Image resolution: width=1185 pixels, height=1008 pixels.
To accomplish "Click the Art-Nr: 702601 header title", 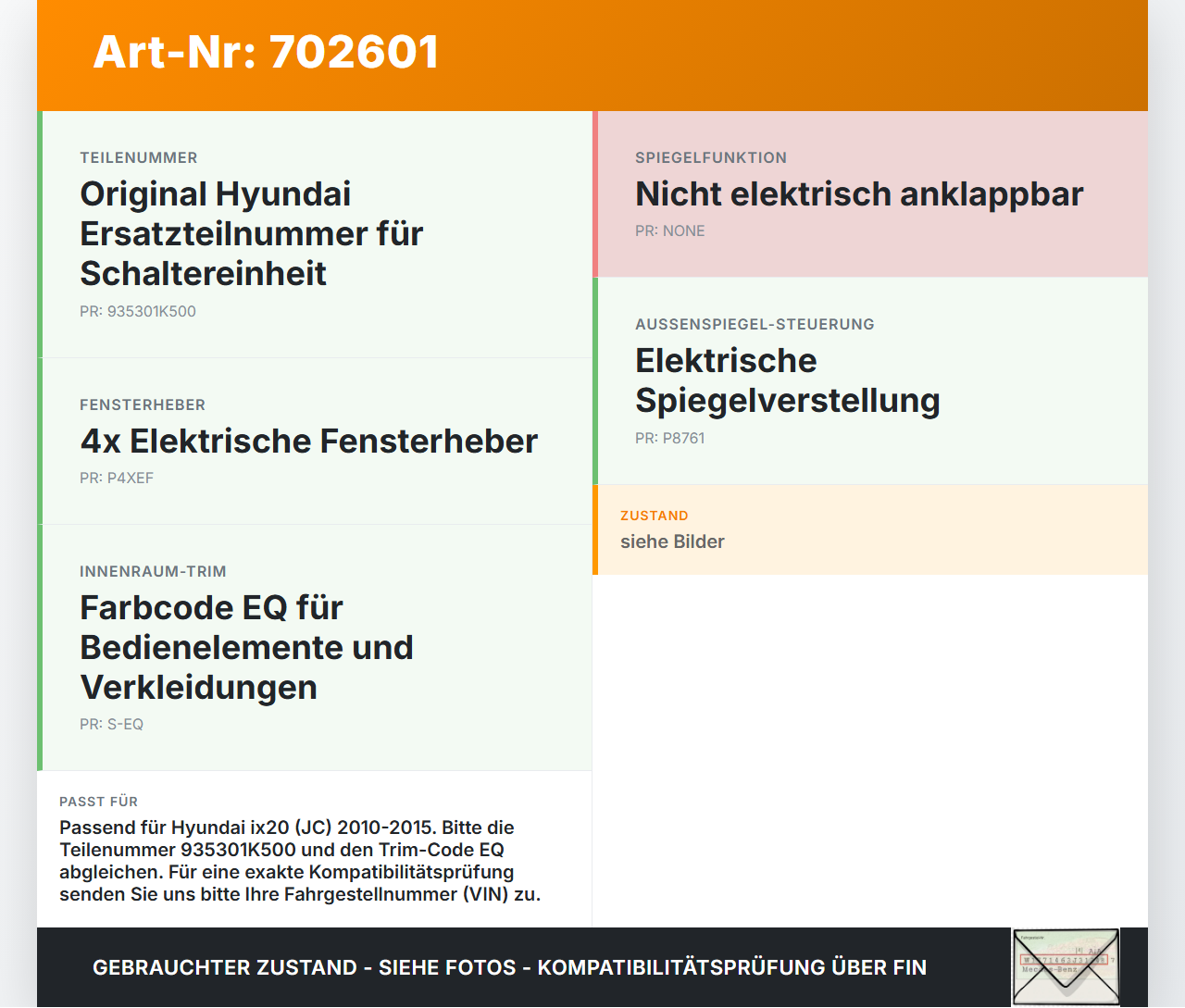I will (x=266, y=52).
